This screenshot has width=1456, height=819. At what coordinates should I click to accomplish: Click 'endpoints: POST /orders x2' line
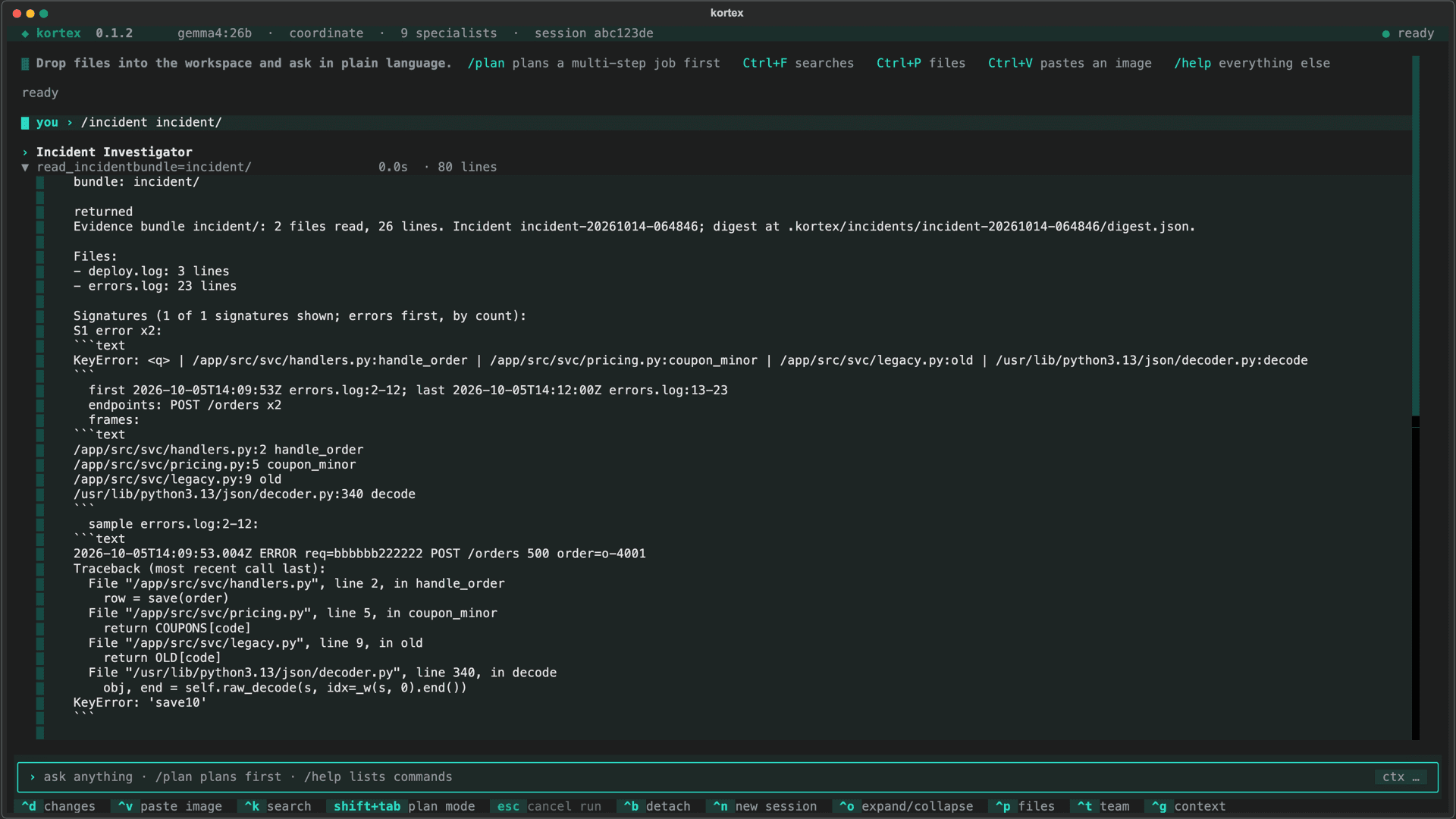point(185,405)
